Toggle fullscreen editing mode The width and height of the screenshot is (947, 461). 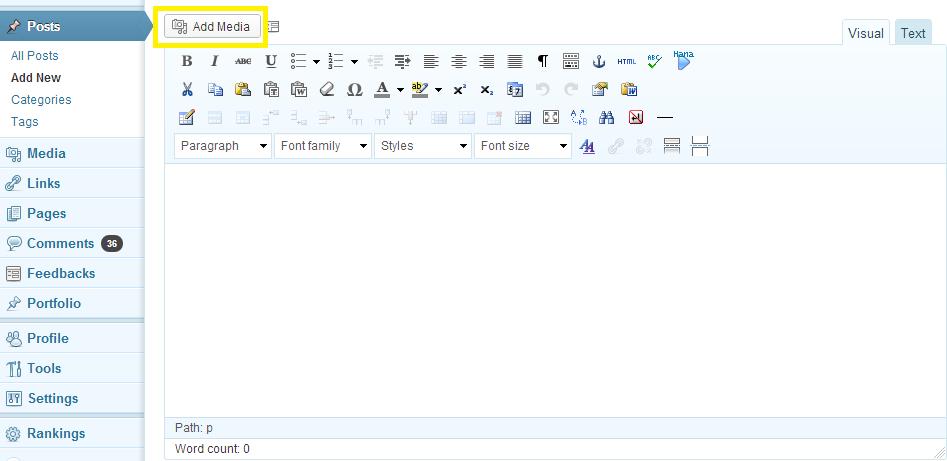551,117
